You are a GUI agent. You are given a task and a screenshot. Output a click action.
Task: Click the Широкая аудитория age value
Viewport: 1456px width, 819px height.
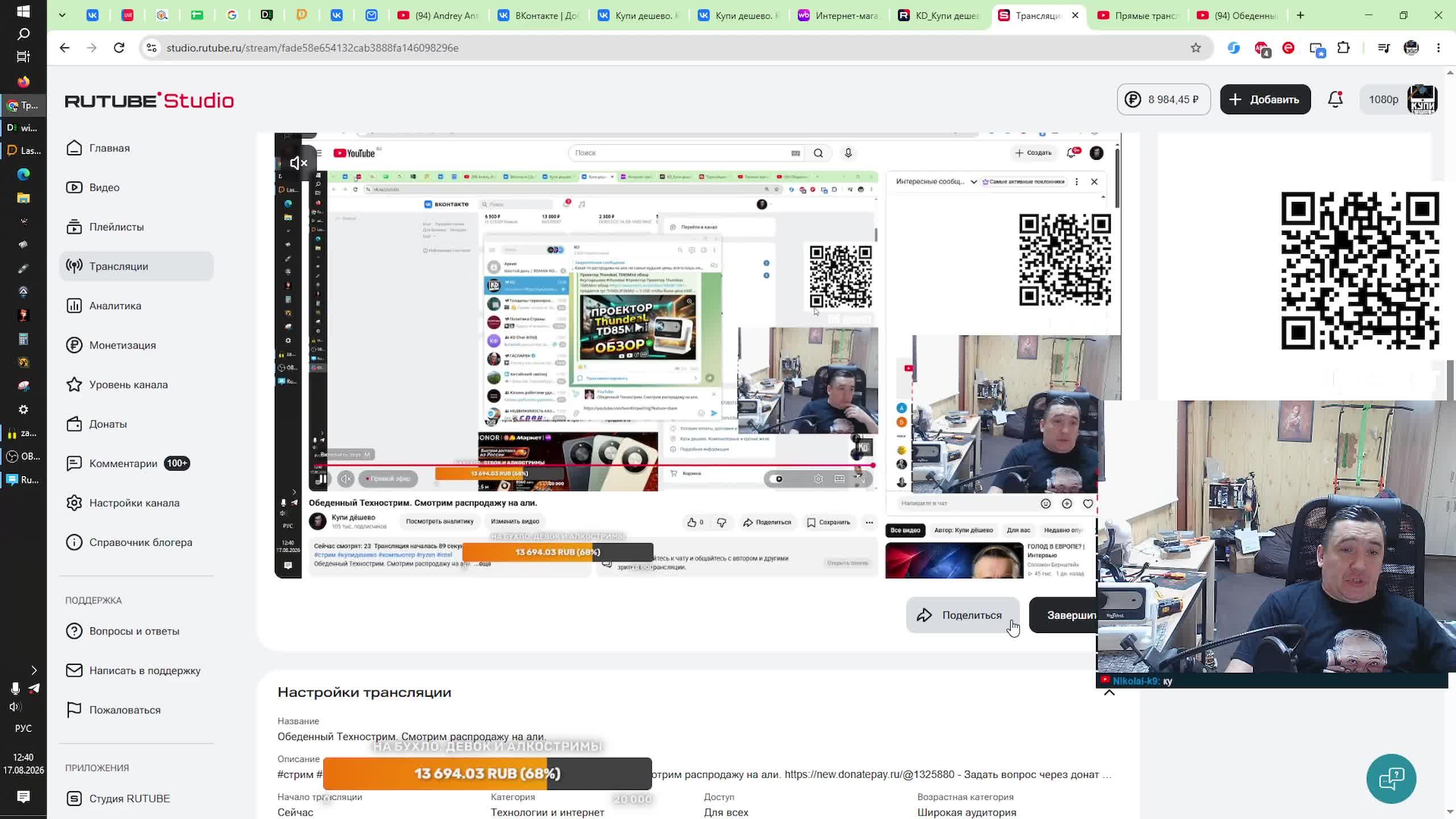tap(966, 812)
